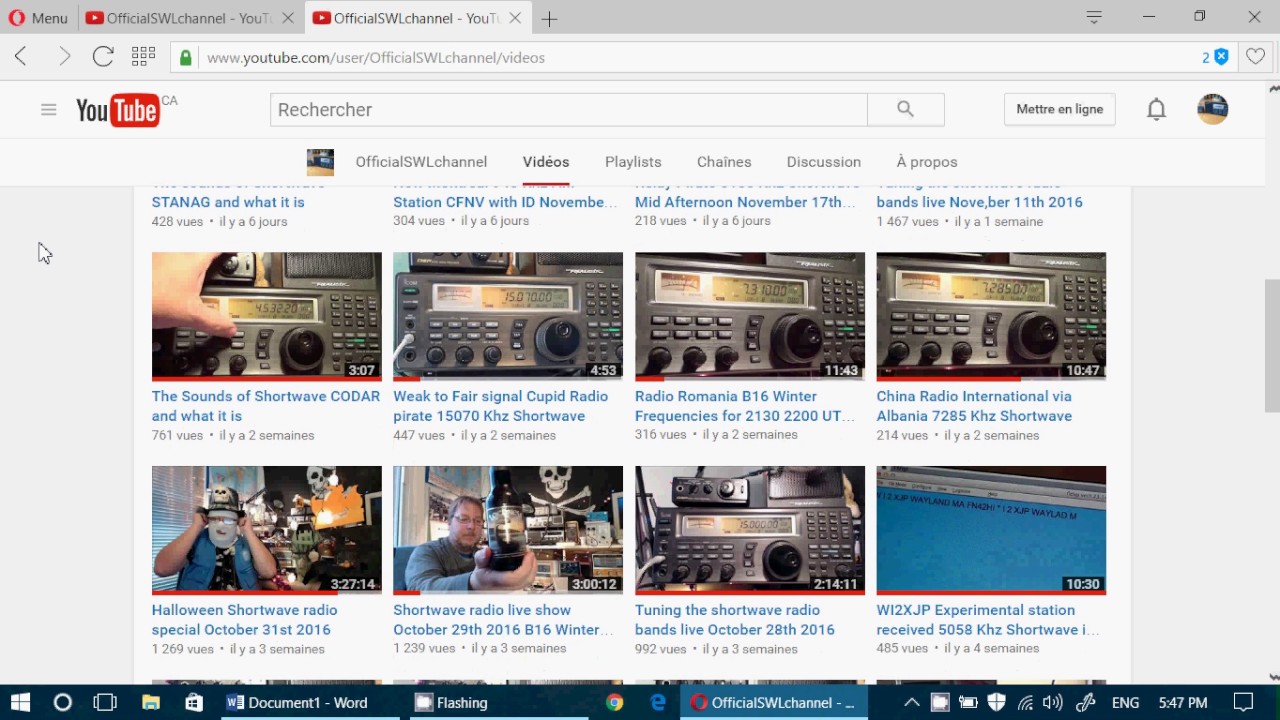The width and height of the screenshot is (1280, 720).
Task: Open Tuning bands live October 28th link
Action: 735,620
